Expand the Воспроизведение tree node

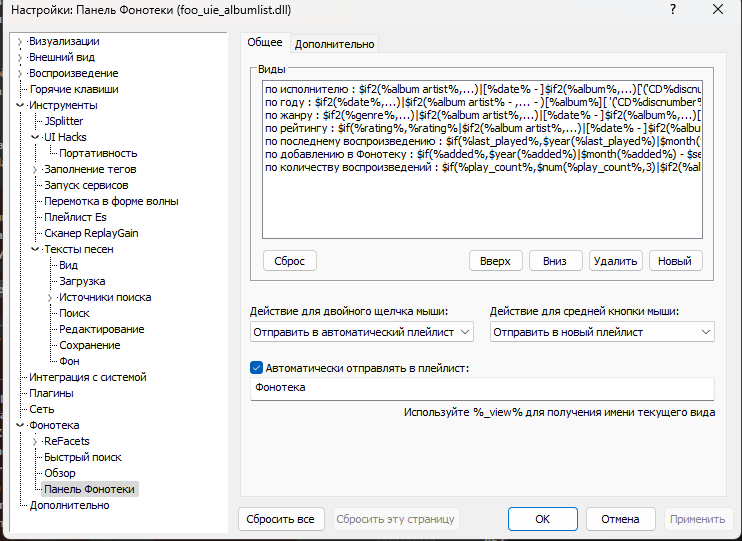(x=19, y=74)
